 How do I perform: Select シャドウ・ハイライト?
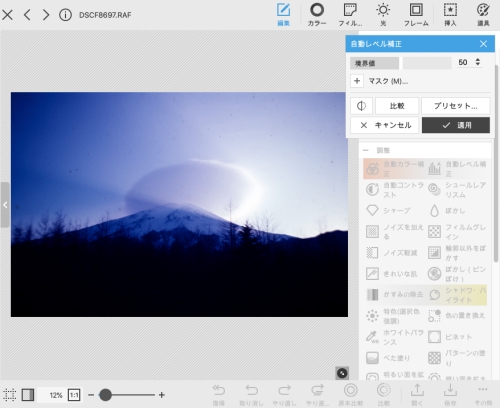coord(457,295)
